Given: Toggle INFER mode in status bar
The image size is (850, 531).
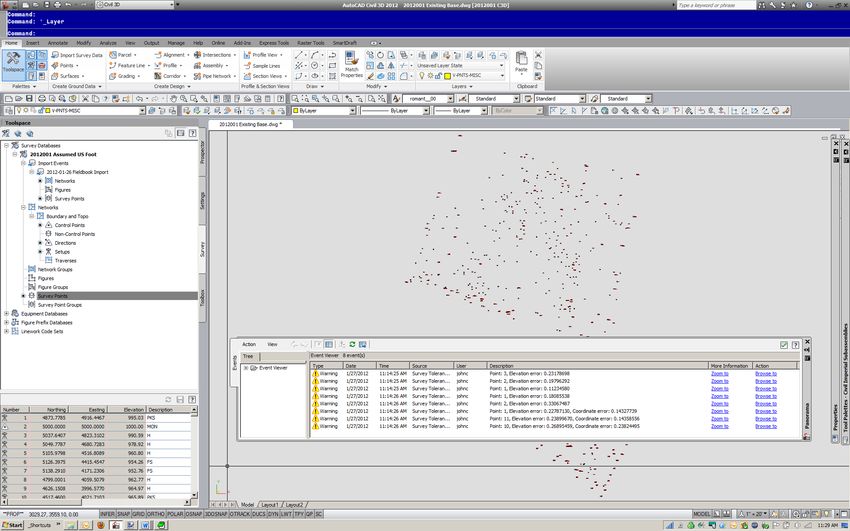Looking at the screenshot, I should (107, 514).
